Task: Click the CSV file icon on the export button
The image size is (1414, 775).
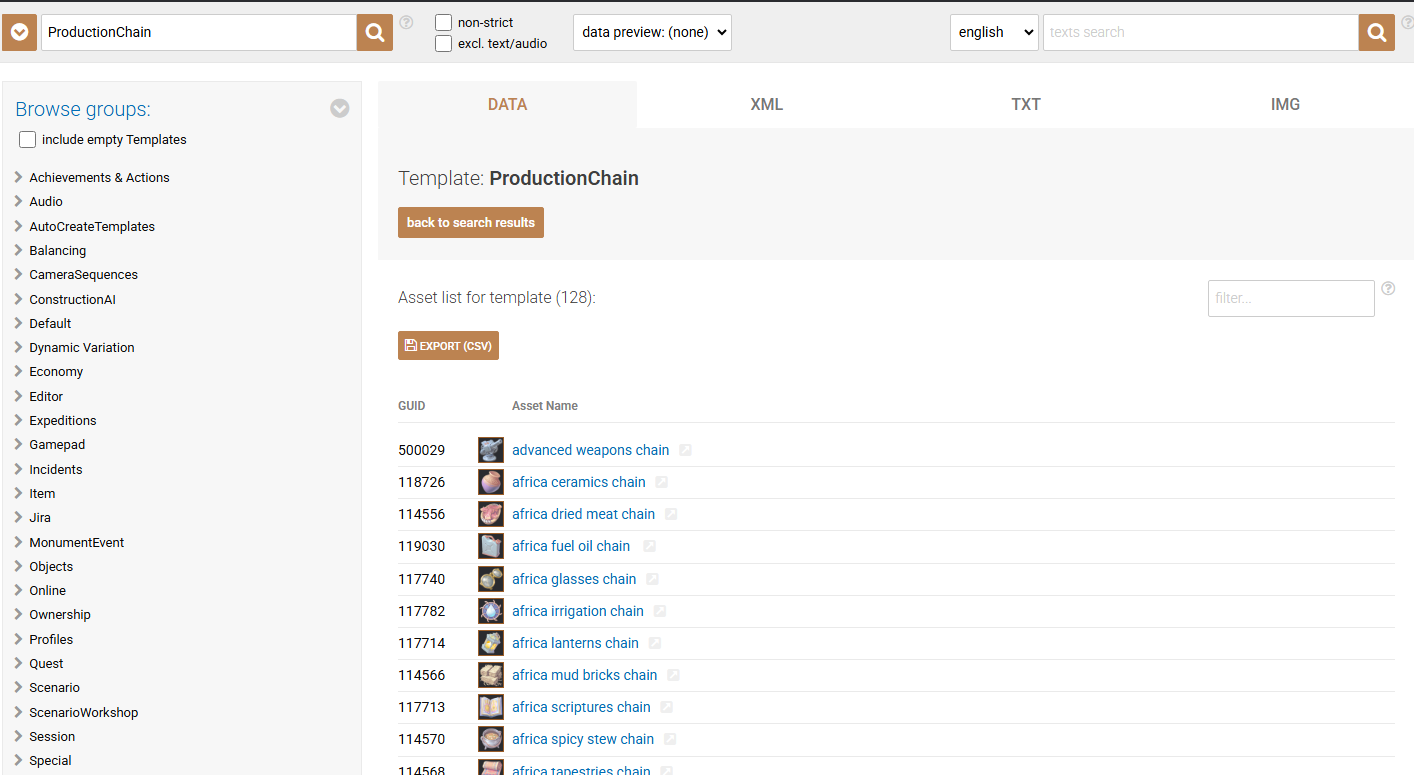Action: (412, 345)
